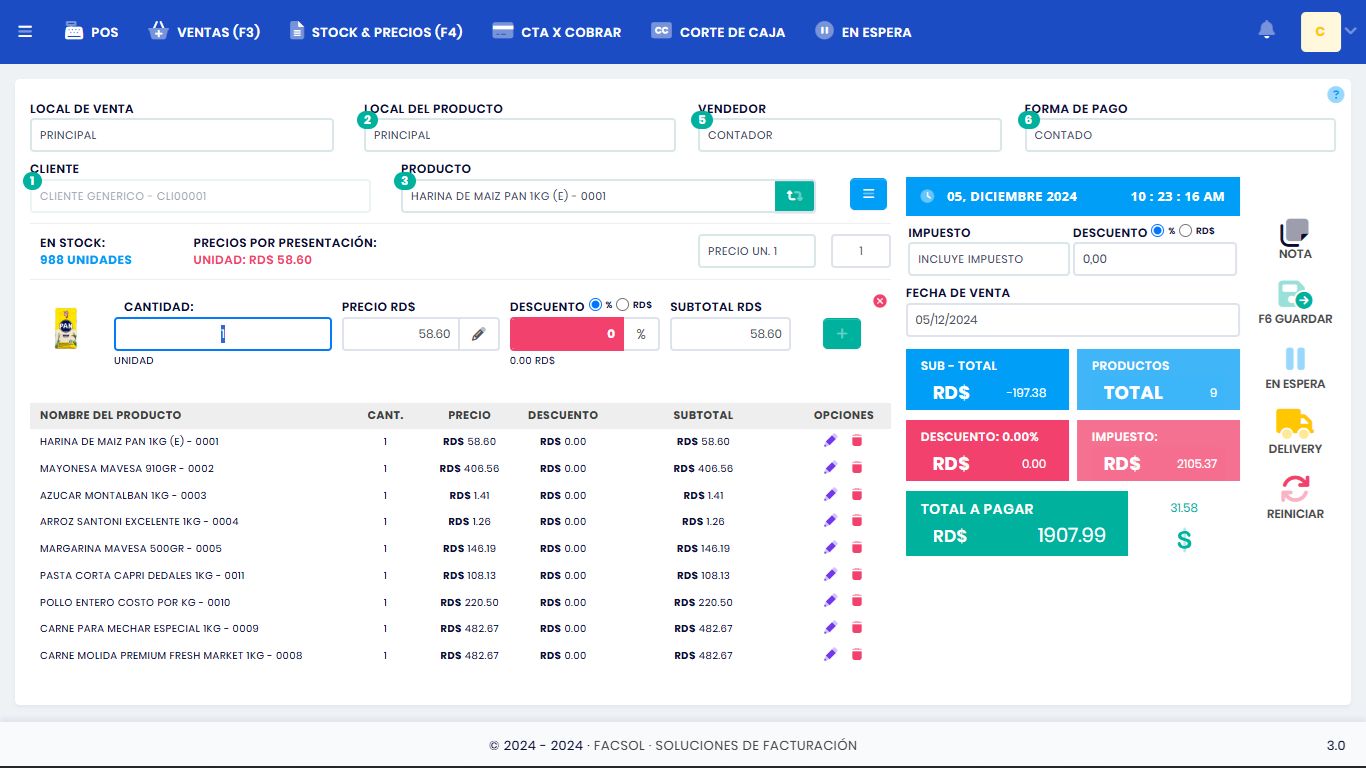The image size is (1366, 768).
Task: Click the '988 UNIDADES' stock text
Action: (86, 260)
